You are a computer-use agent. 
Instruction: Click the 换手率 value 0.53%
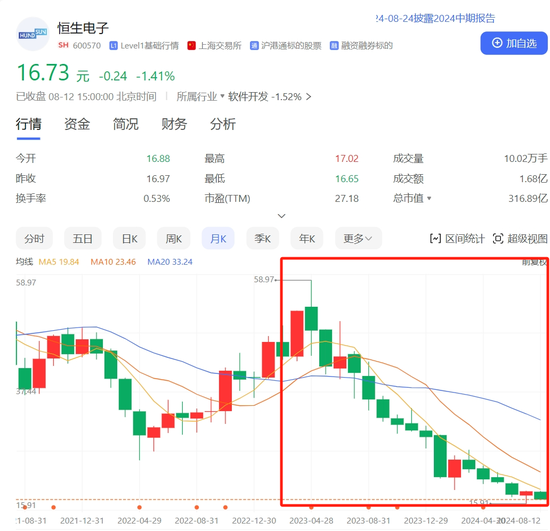157,199
